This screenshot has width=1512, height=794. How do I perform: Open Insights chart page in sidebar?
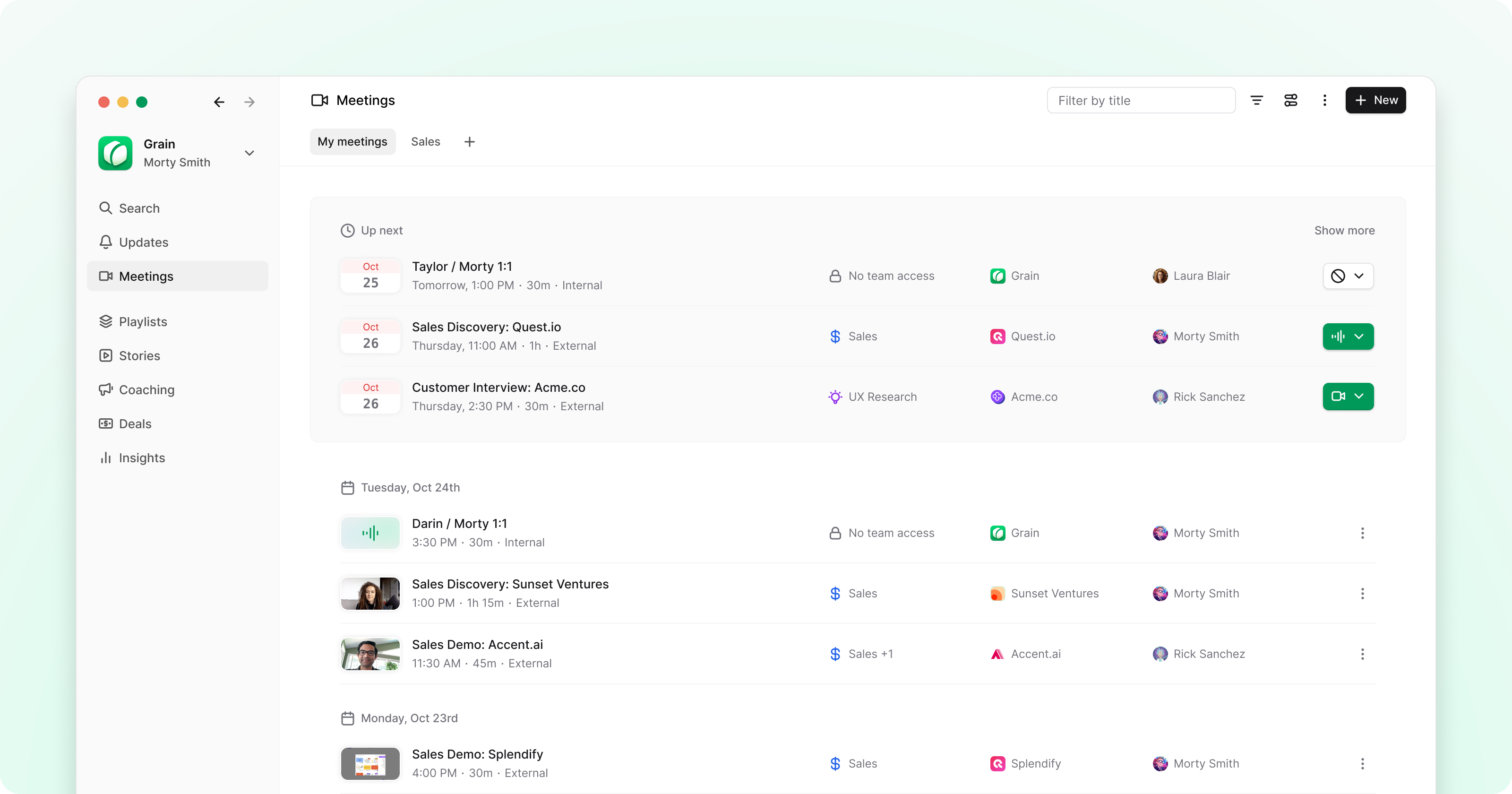click(141, 458)
